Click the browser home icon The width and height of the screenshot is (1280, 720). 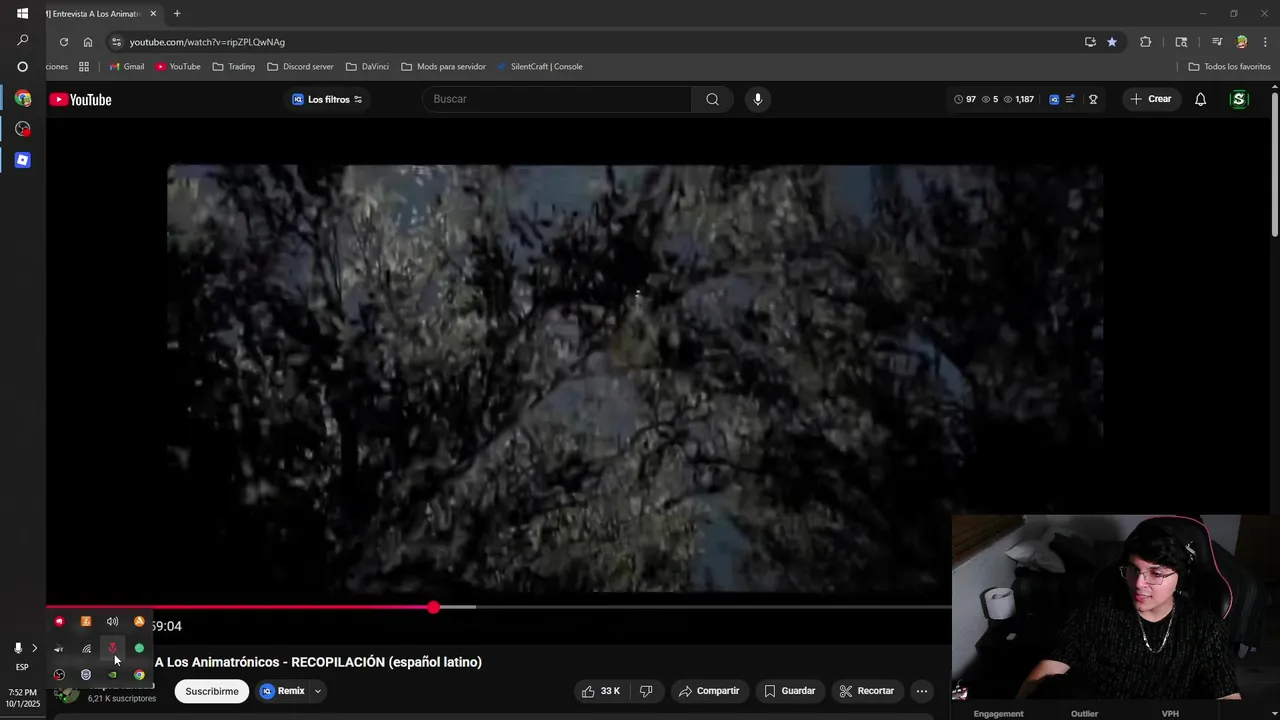88,42
